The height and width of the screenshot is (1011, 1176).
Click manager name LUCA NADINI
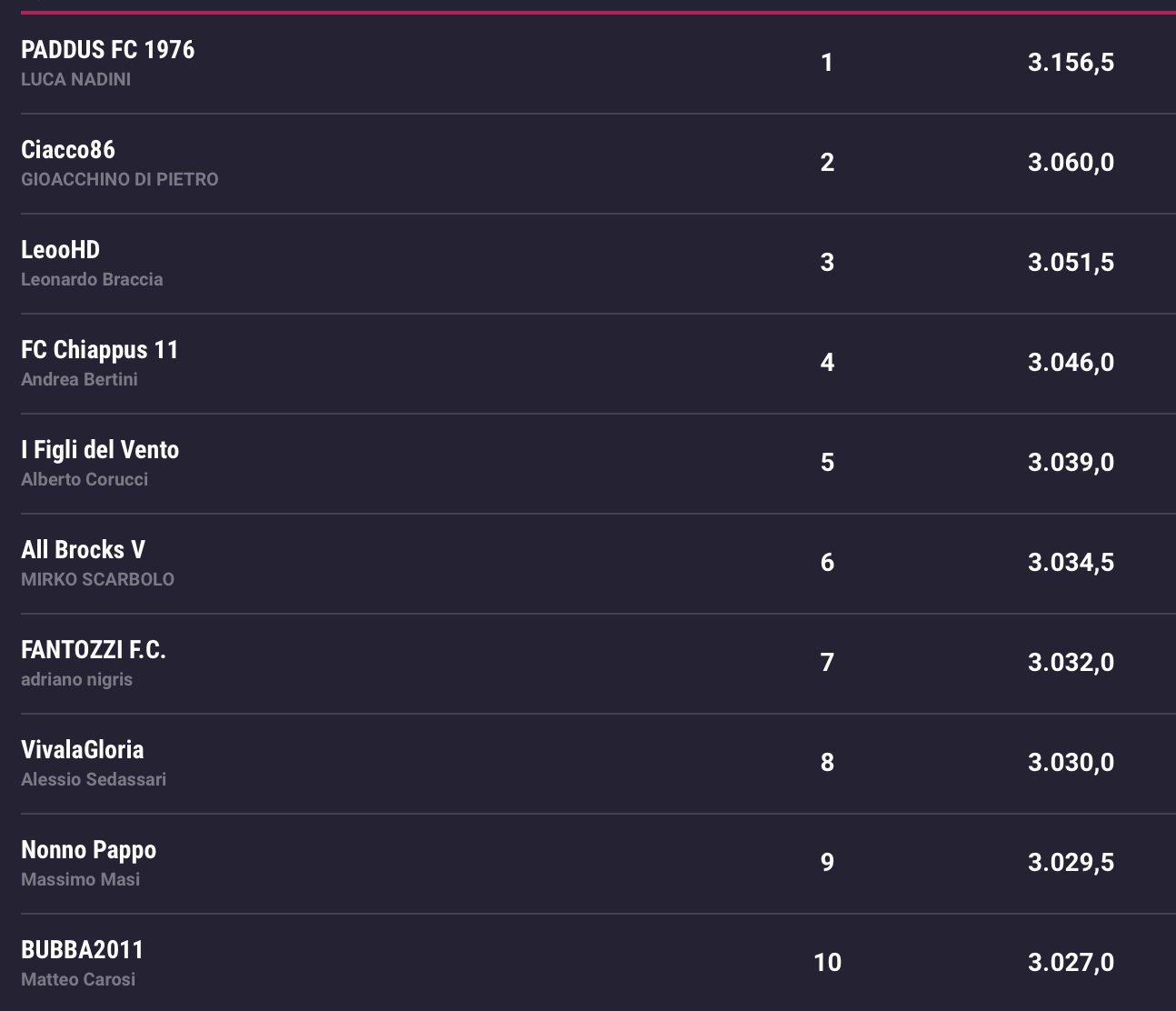[x=76, y=79]
